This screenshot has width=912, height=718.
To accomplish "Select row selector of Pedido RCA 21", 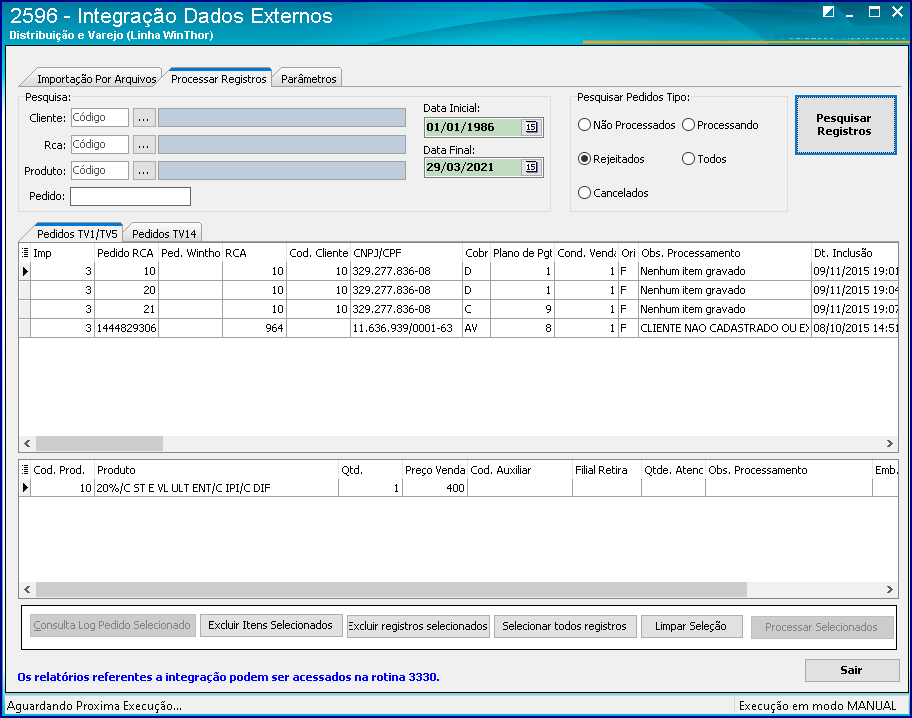I will pos(25,309).
